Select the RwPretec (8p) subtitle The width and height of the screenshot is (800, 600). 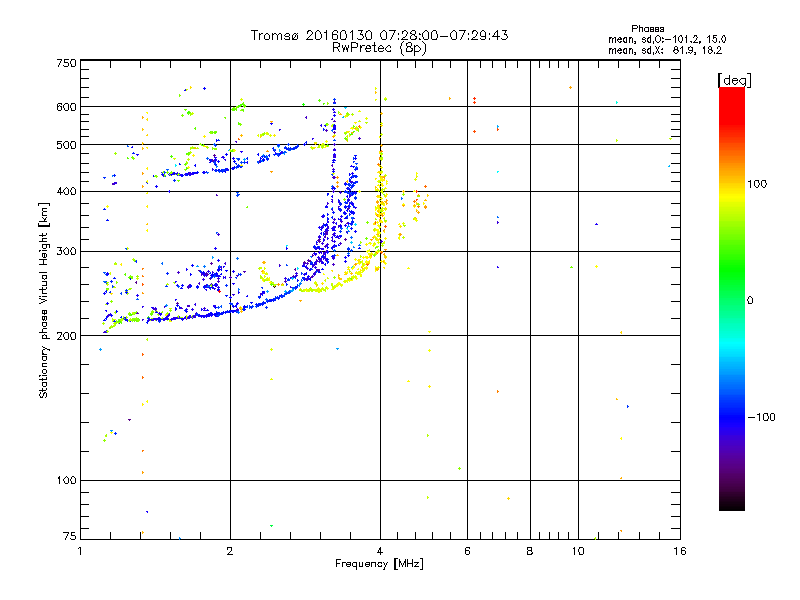coord(379,47)
